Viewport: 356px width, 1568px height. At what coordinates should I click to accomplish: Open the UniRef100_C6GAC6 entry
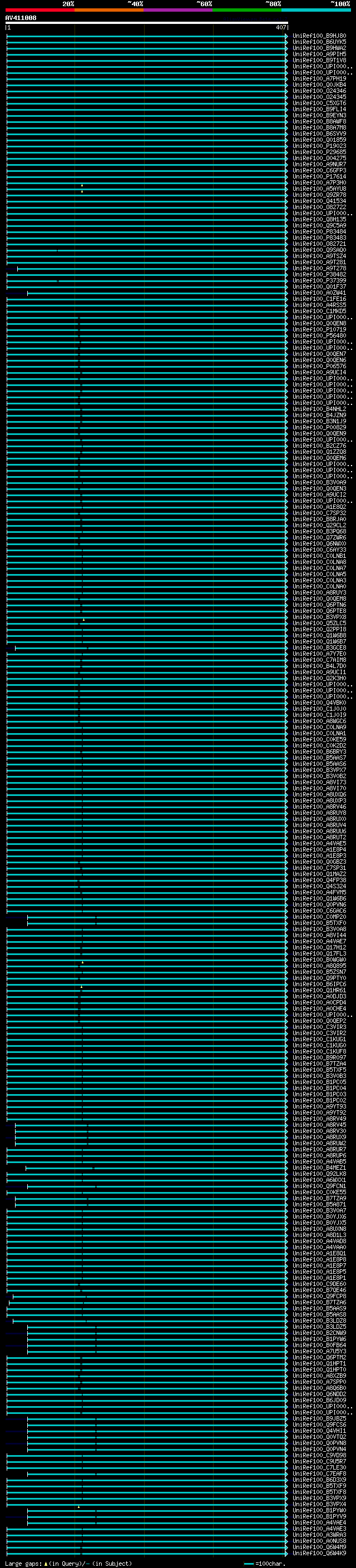(319, 911)
